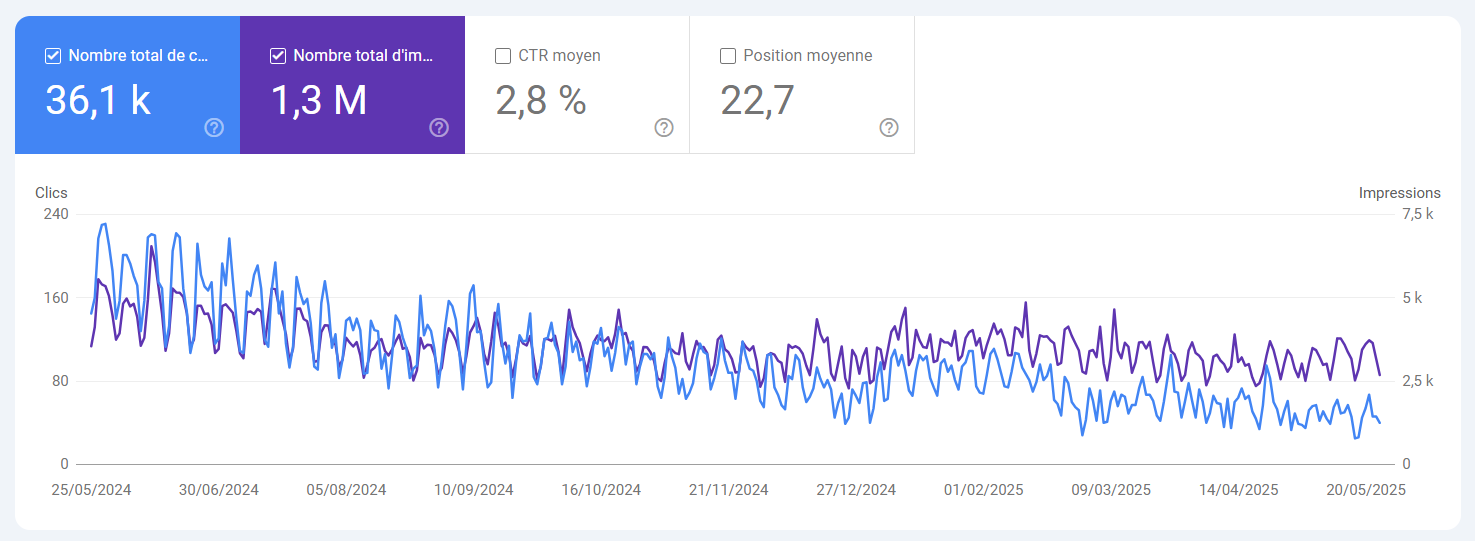Click the Position moyenne card label
Image resolution: width=1475 pixels, height=541 pixels.
pyautogui.click(x=808, y=56)
